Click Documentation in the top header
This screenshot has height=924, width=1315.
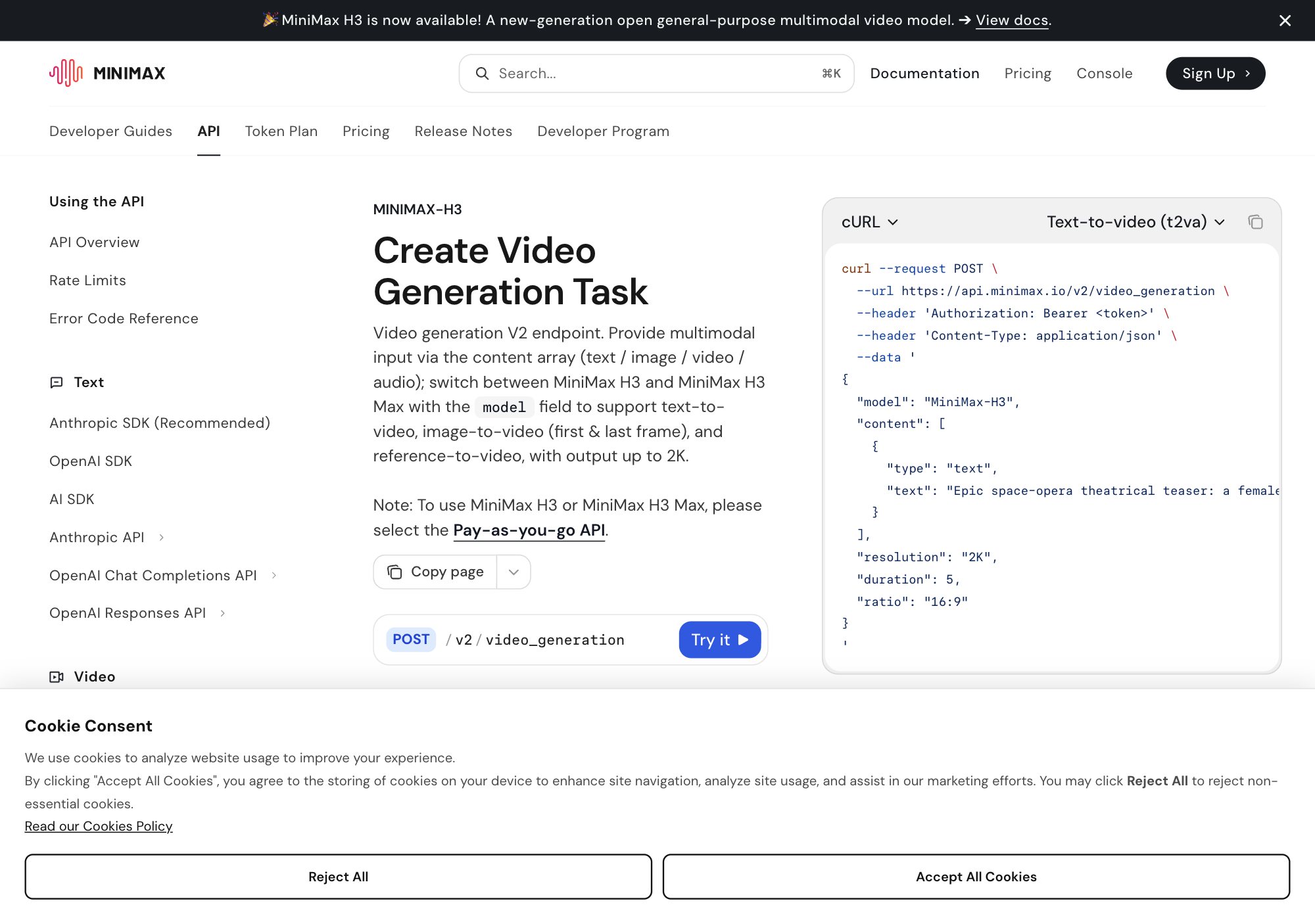click(x=925, y=74)
